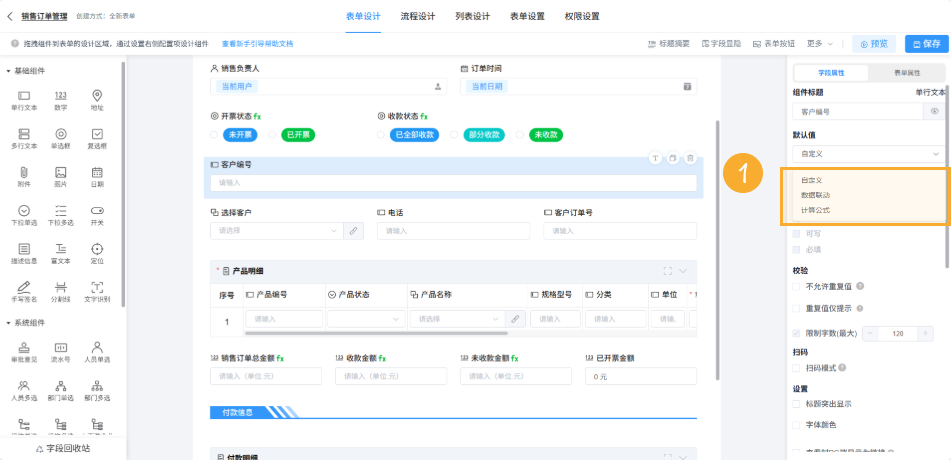The height and width of the screenshot is (460, 951).
Task: Select the 地址 location pin component
Action: click(96, 96)
